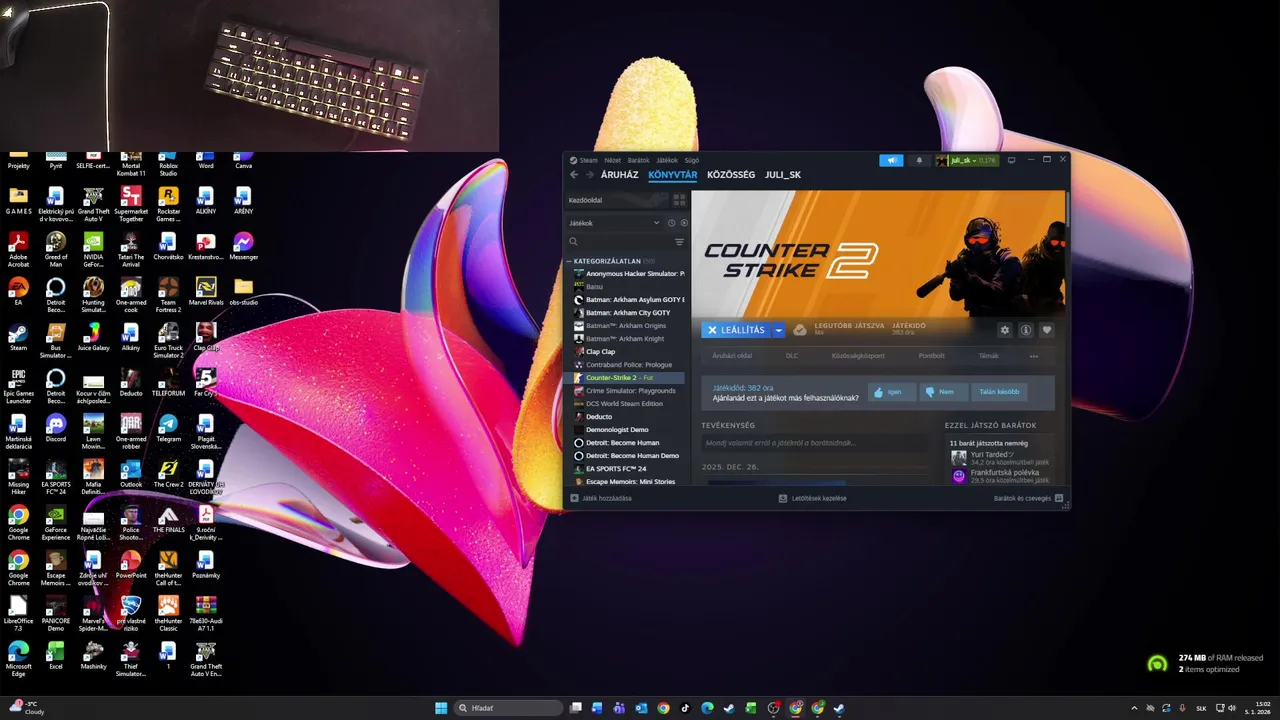Open friend Yuri Tarded's entry
1280x720 pixels.
coord(999,458)
